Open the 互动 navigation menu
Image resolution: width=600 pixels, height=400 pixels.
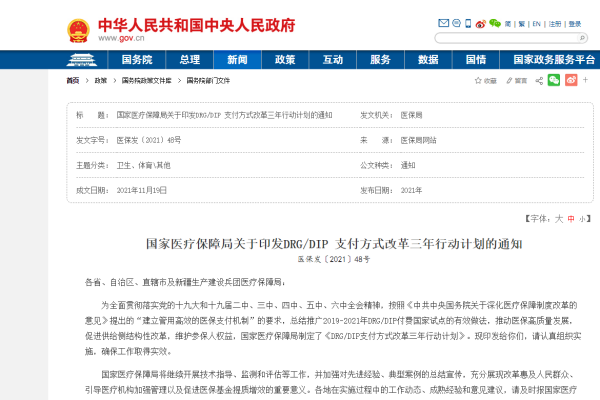(x=333, y=60)
